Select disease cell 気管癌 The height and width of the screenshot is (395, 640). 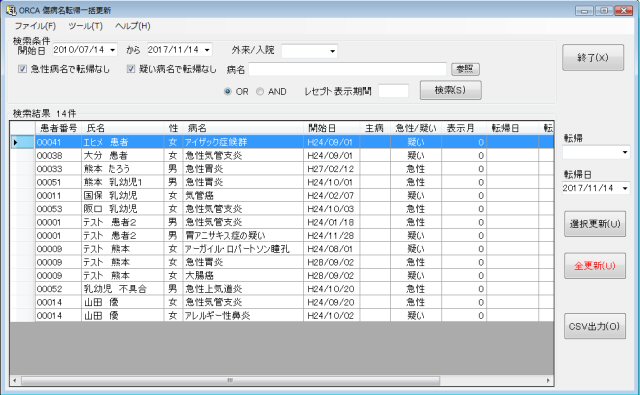[x=243, y=195]
